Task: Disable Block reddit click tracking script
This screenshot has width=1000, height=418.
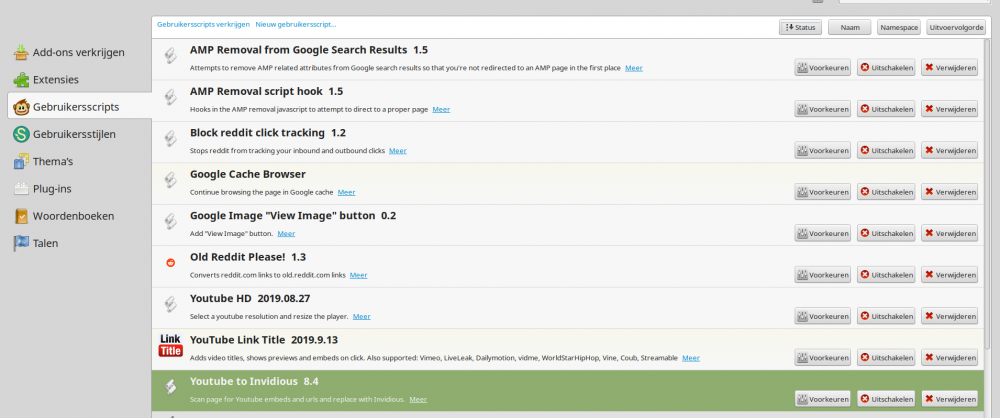Action: coord(886,151)
